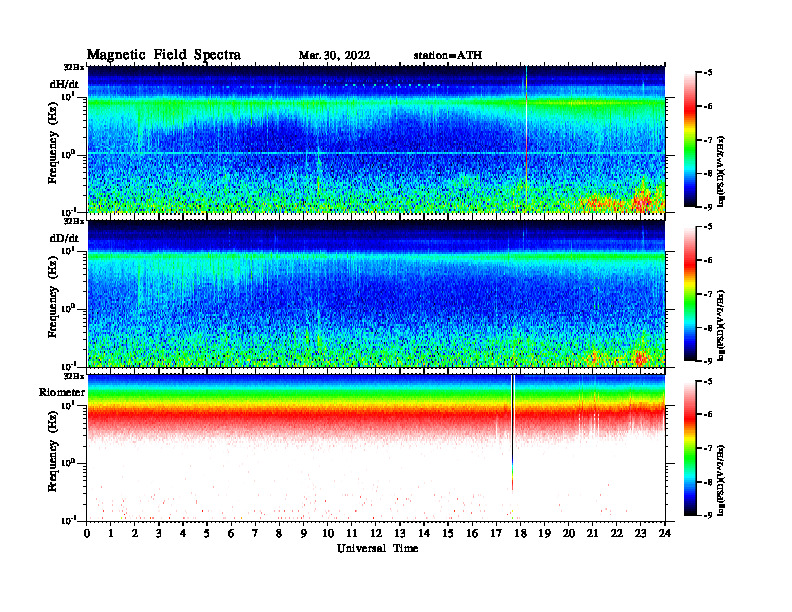Viewport: 792px width, 612px height.
Task: Click the "-9" value on Riometer color bar
Action: 708,515
